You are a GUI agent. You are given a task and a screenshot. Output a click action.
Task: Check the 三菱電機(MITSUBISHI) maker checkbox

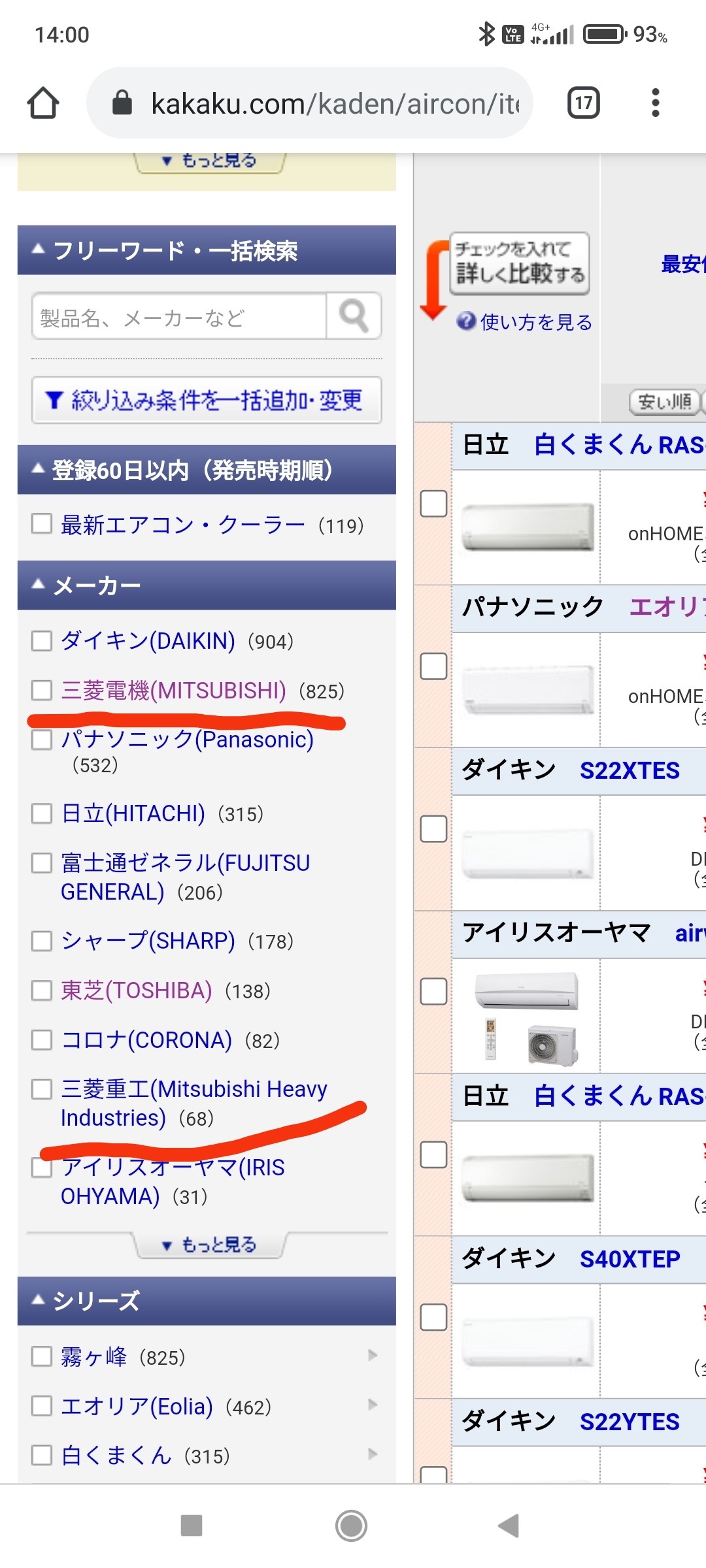(42, 690)
